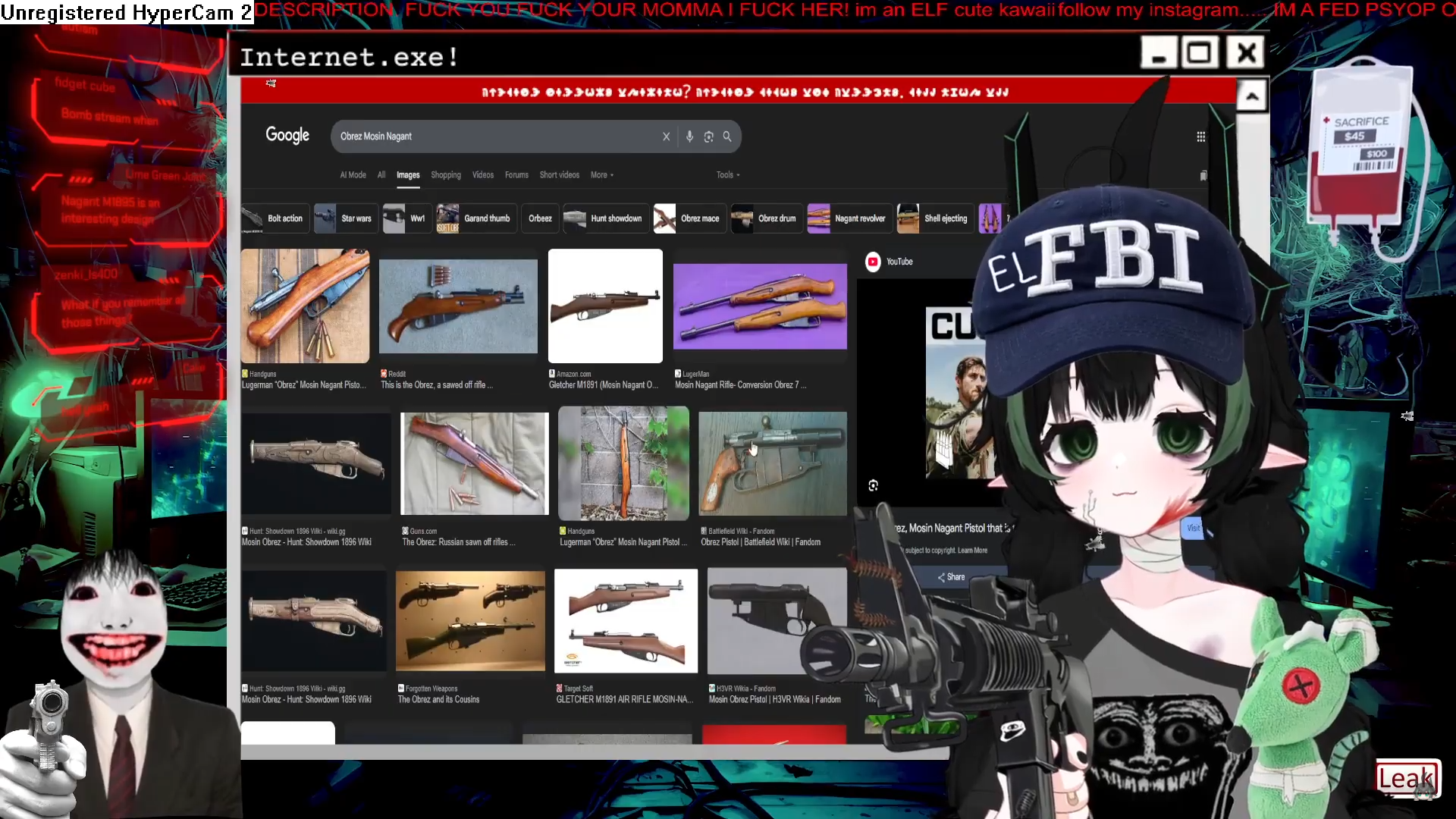Switch to the Videos tab
This screenshot has width=1456, height=819.
[482, 175]
